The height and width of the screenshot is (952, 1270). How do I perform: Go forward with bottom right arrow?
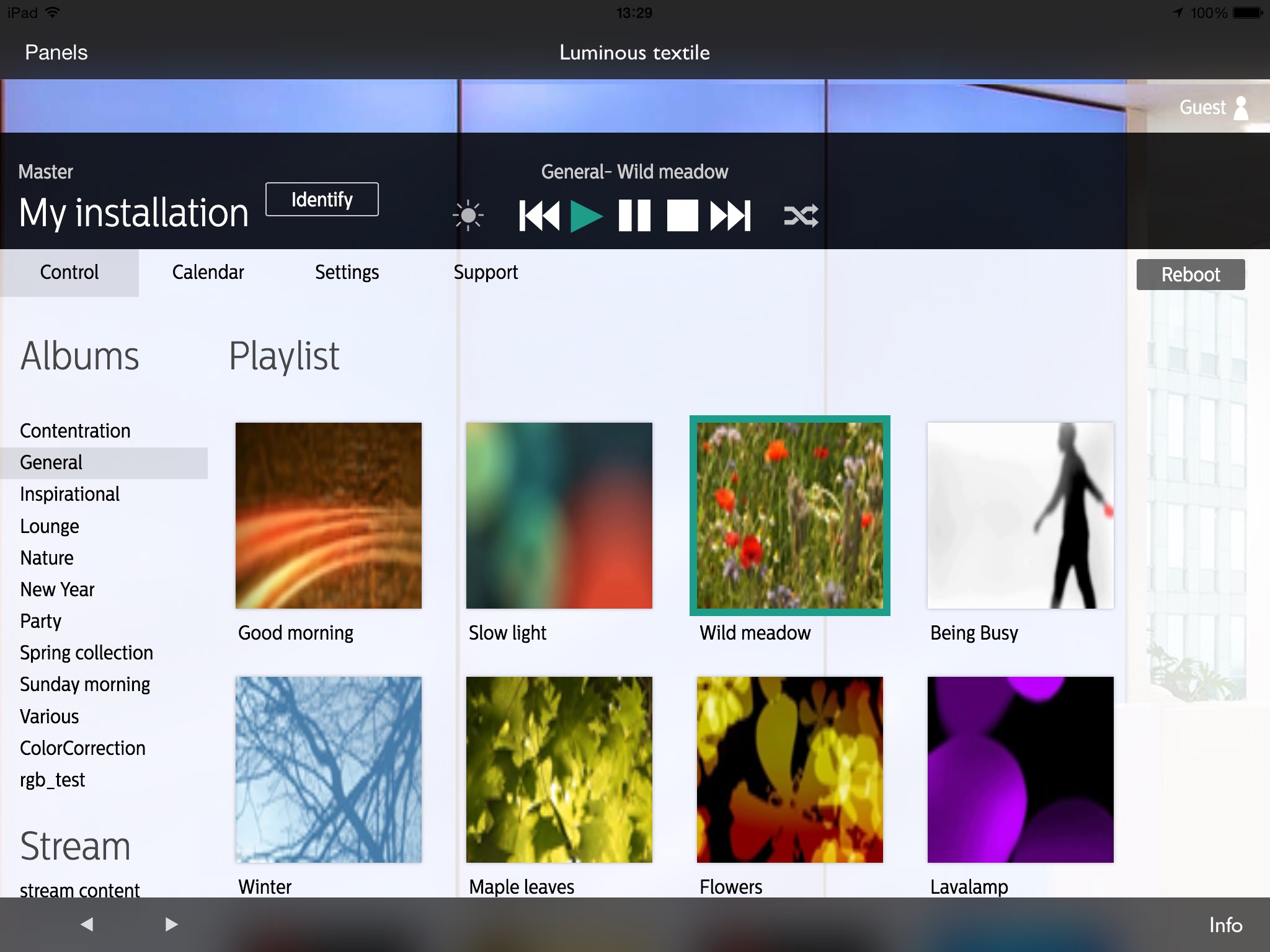[x=171, y=924]
